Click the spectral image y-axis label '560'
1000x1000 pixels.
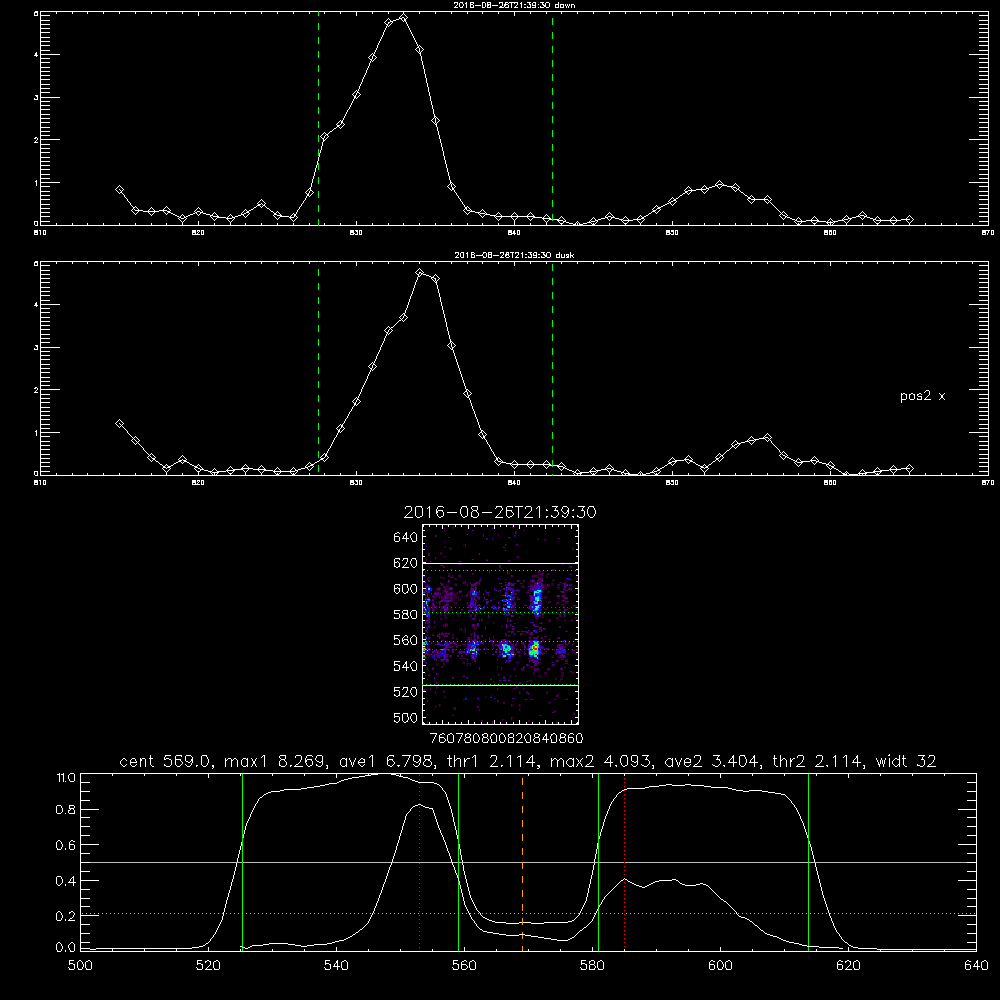point(406,640)
